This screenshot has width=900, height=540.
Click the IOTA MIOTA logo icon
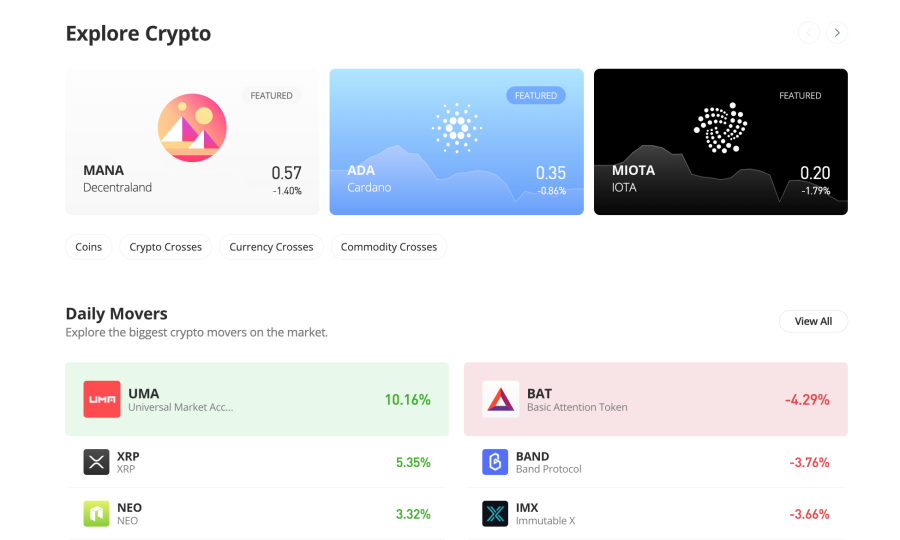tap(720, 127)
